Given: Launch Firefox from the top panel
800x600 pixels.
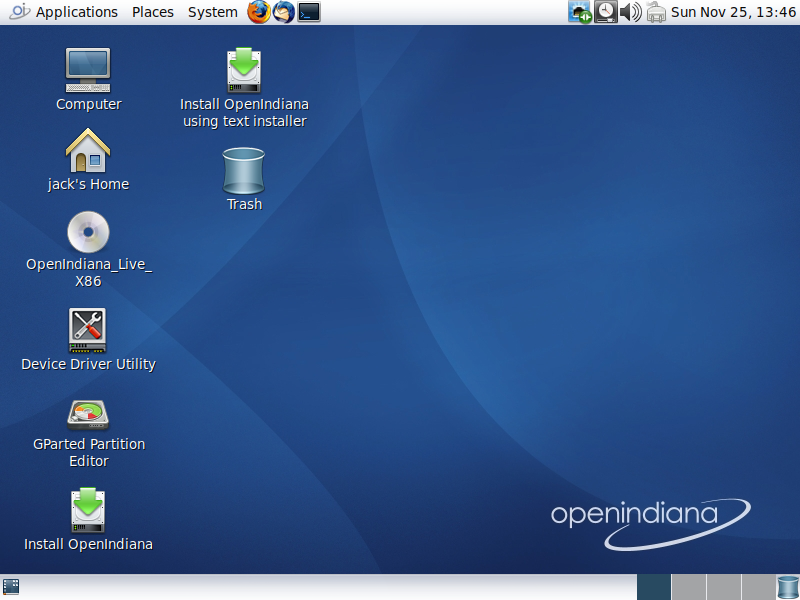Looking at the screenshot, I should click(x=259, y=12).
